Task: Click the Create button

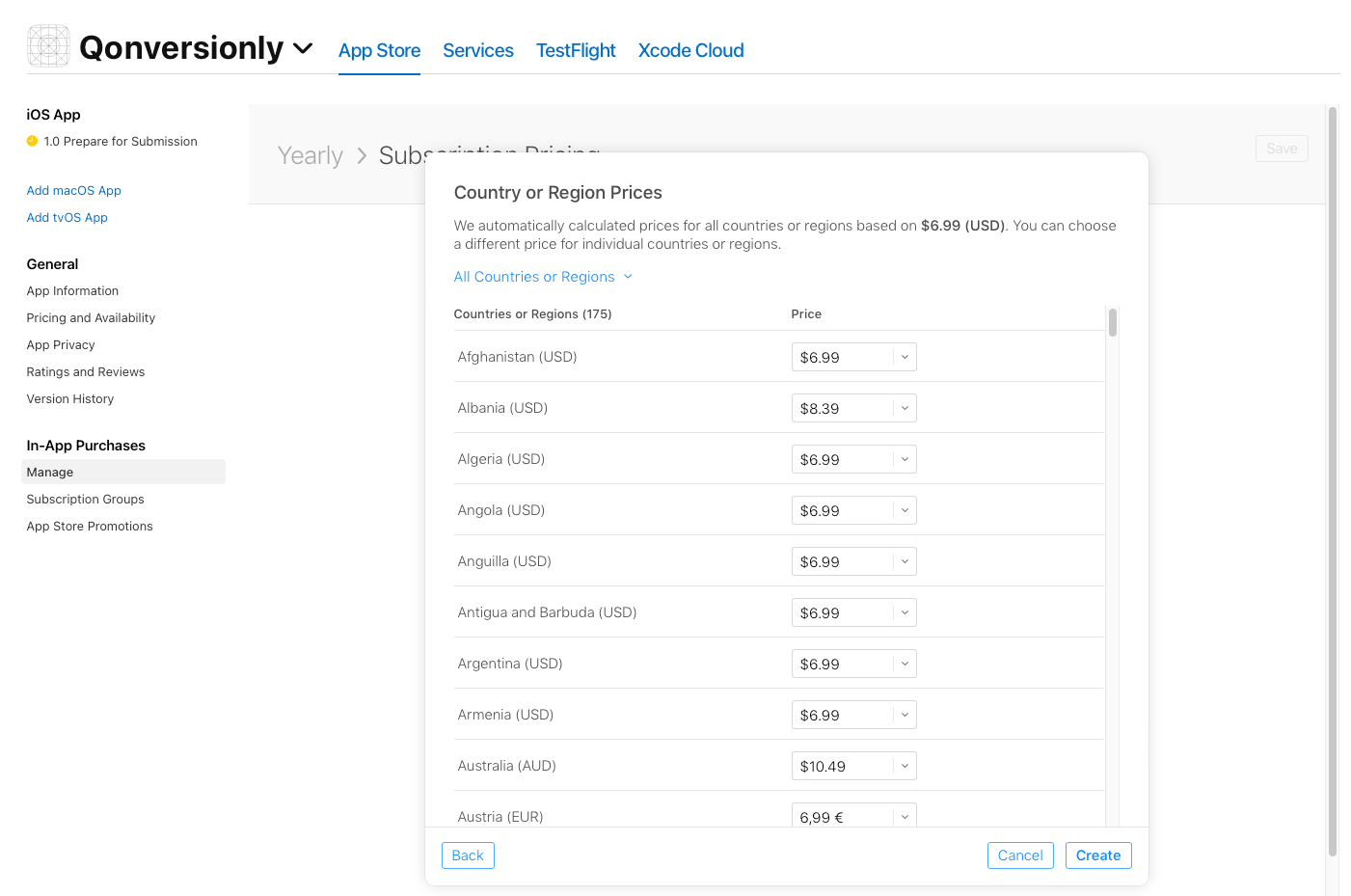Action: pos(1098,855)
